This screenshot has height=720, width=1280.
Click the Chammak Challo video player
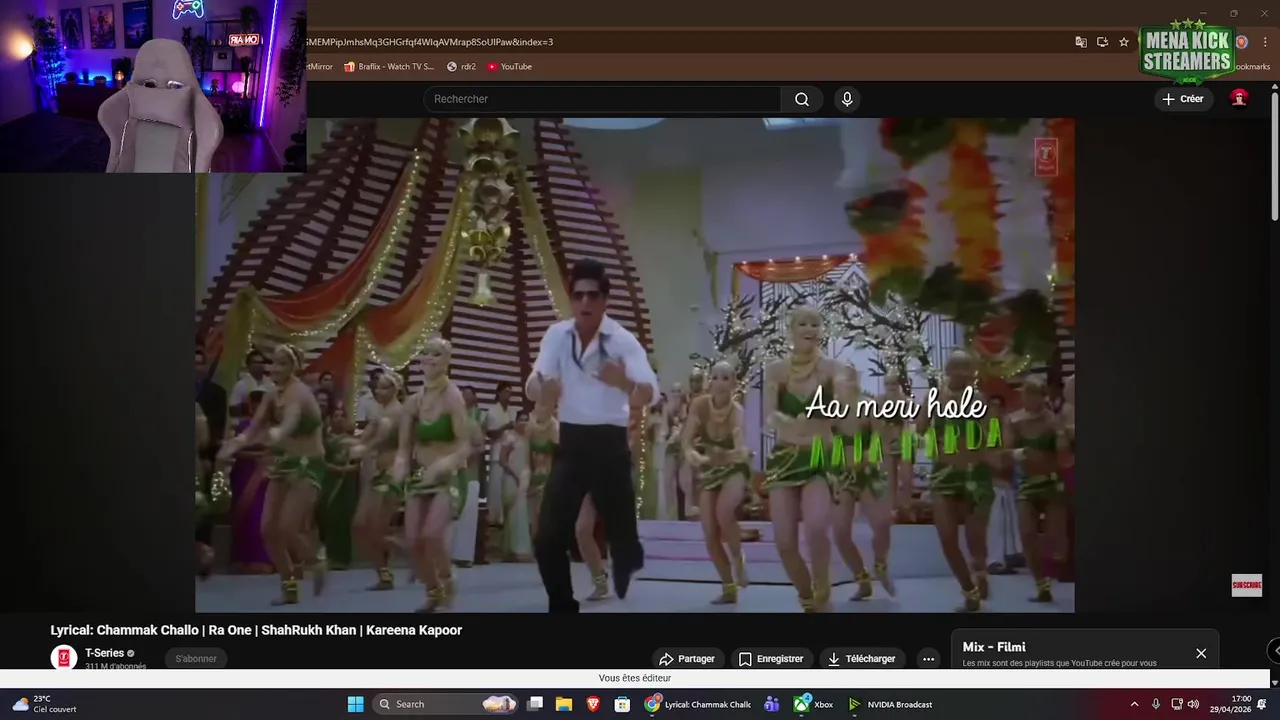point(635,365)
